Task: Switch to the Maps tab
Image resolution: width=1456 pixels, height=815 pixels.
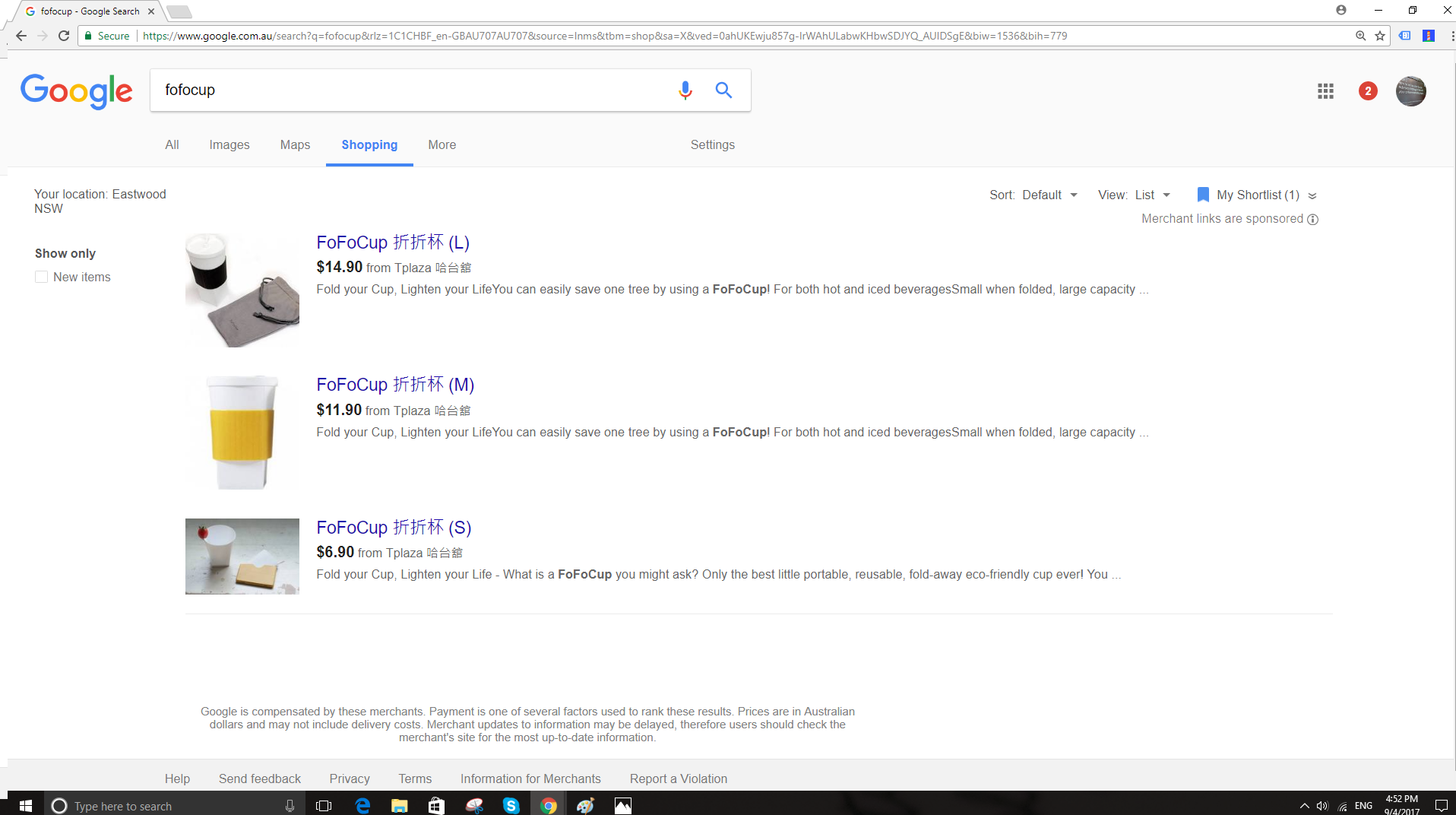Action: tap(295, 144)
